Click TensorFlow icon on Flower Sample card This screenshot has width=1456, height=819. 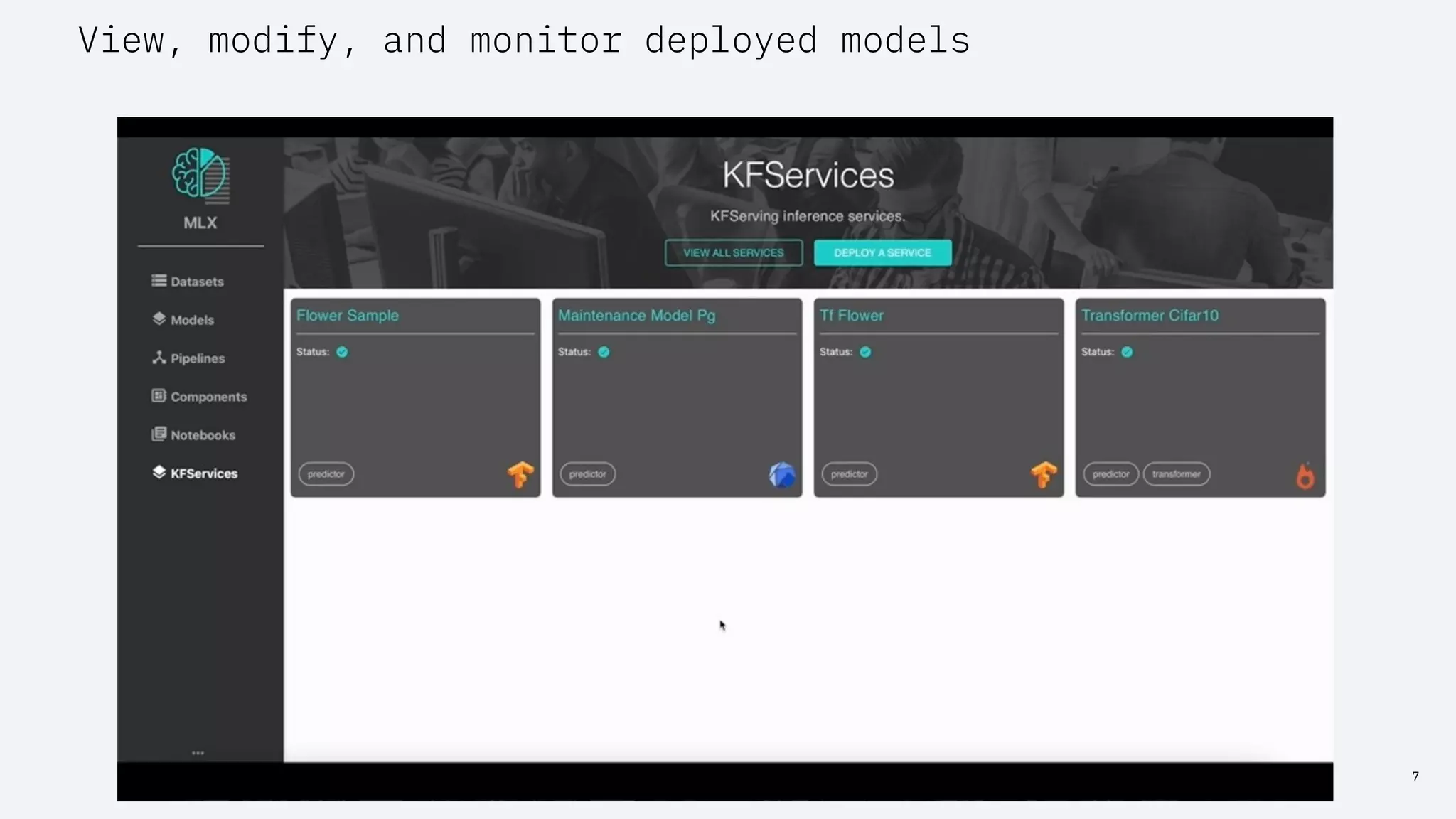520,474
